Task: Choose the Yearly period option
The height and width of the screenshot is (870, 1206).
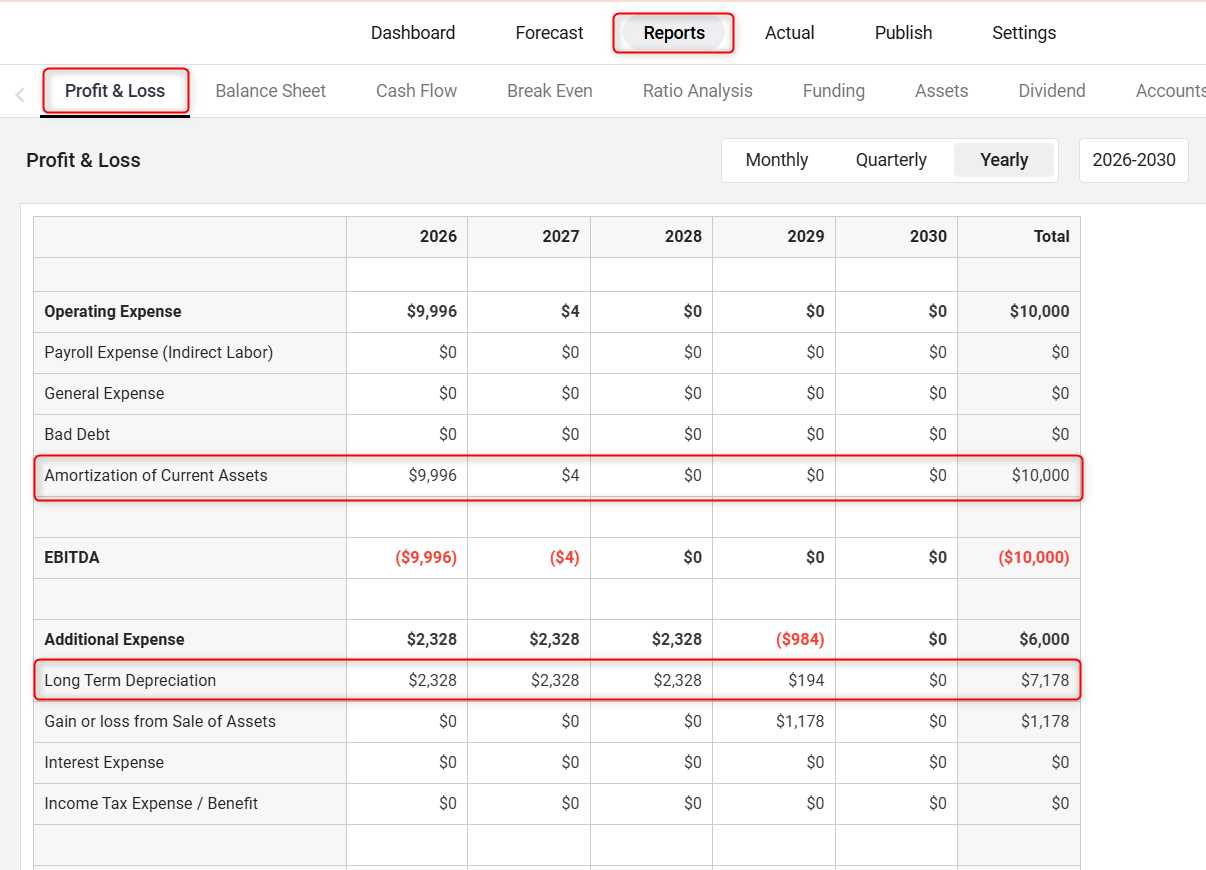Action: click(1004, 160)
